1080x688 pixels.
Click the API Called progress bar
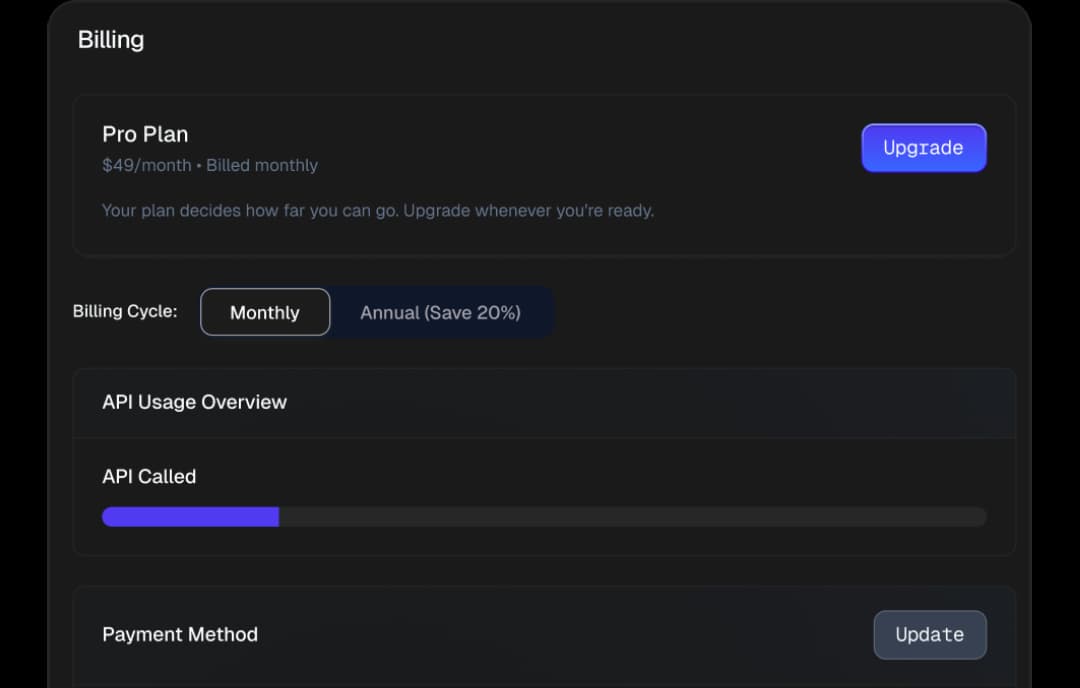(544, 516)
